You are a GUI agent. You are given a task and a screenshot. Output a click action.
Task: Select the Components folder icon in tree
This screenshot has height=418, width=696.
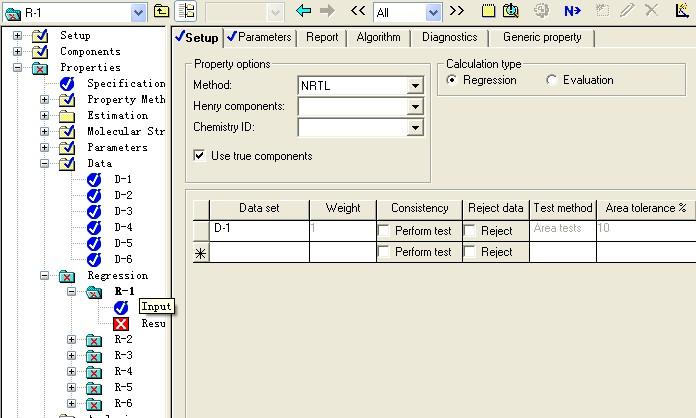coord(40,51)
